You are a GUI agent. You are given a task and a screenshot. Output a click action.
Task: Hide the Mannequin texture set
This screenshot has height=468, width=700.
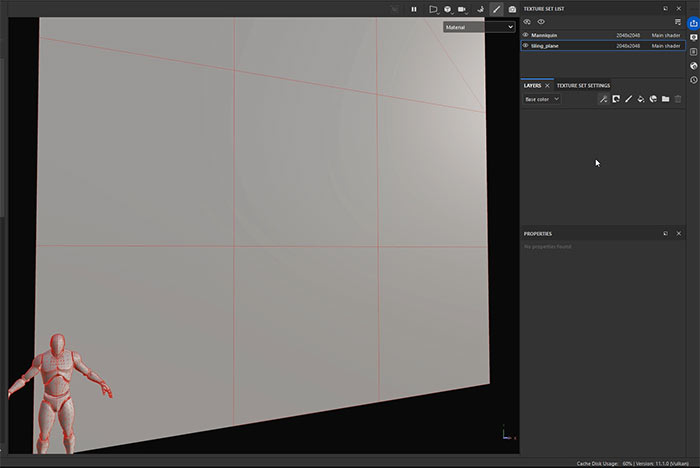point(526,35)
